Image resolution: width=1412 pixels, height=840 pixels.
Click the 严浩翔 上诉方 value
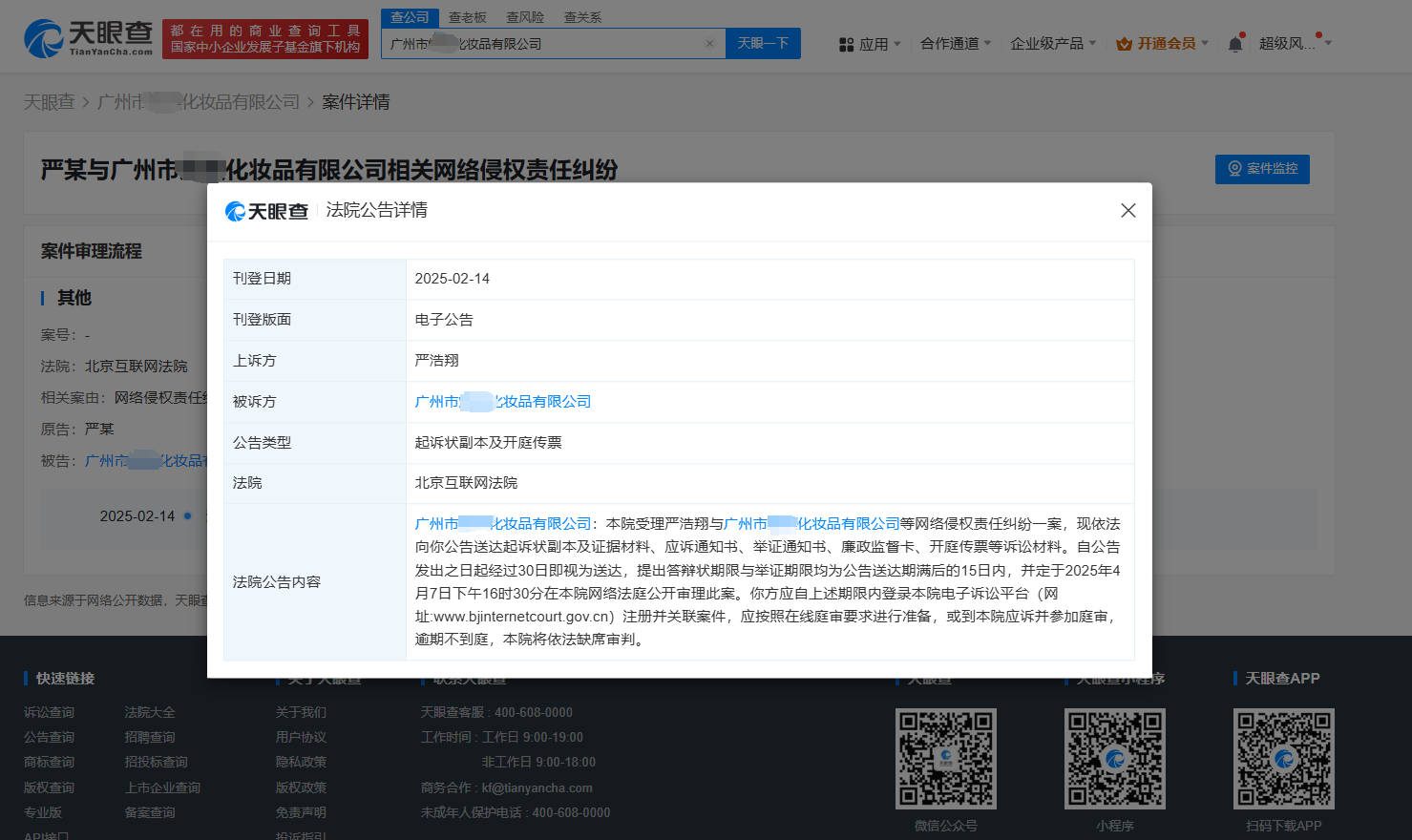(436, 361)
